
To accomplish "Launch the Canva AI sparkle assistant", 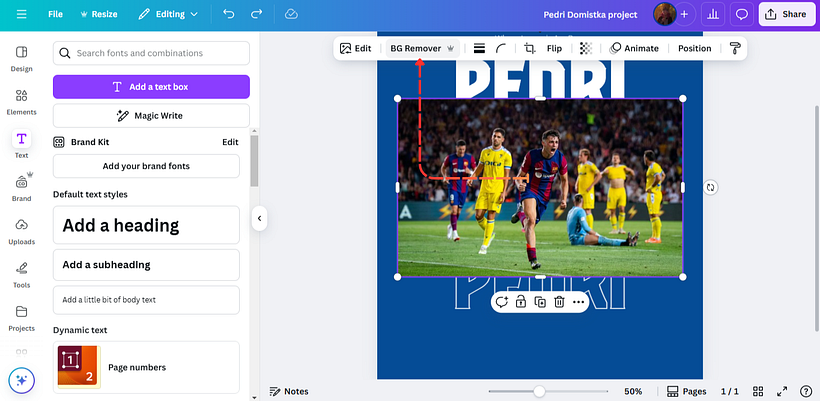I will pyautogui.click(x=21, y=381).
